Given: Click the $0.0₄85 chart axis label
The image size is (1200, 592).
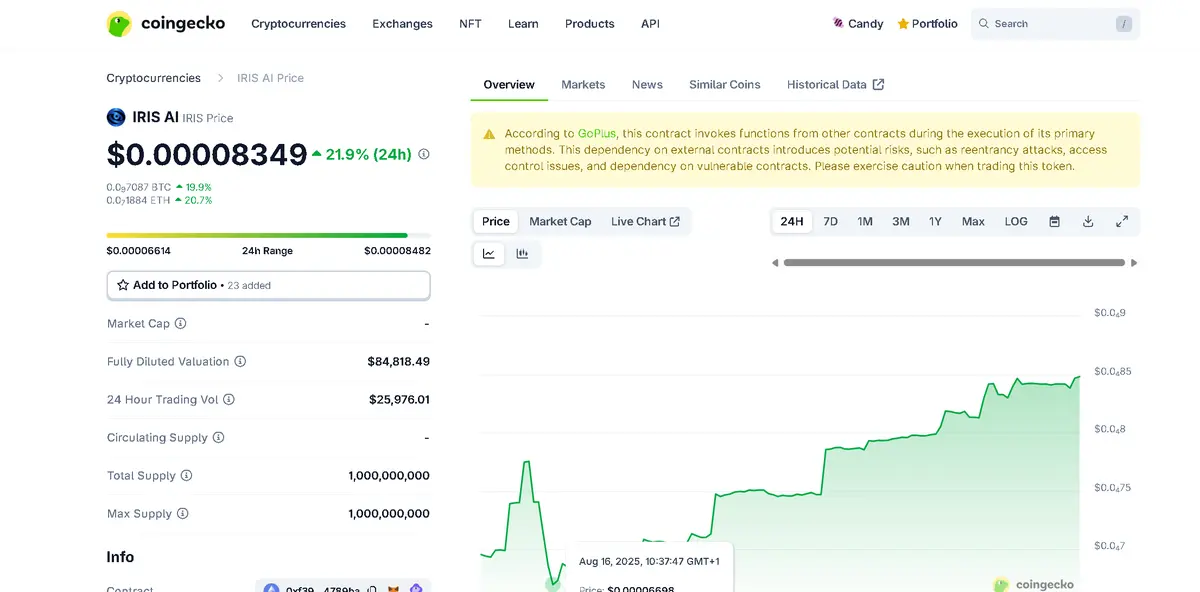Looking at the screenshot, I should (x=1113, y=371).
